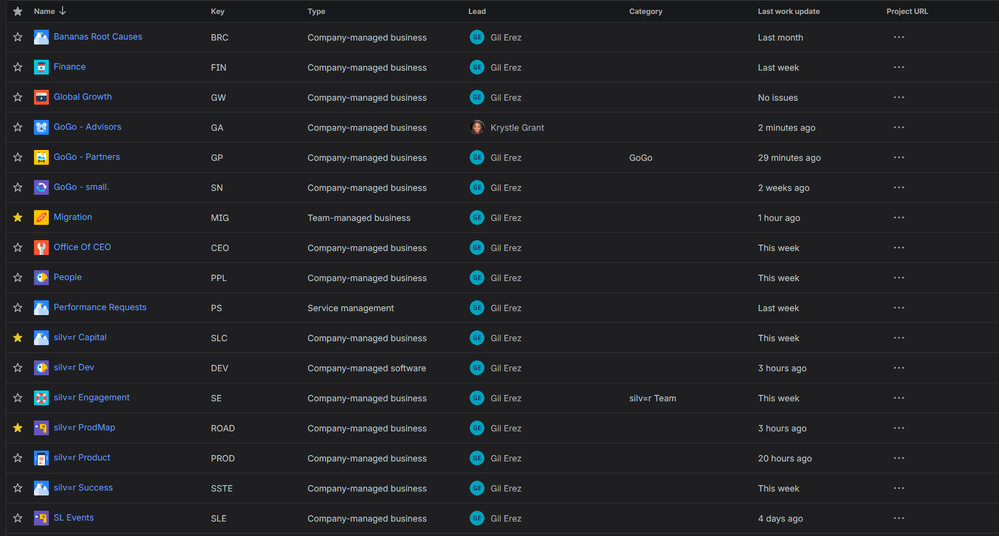Open the Performance Requests project link
Screen dimensions: 999x536
(x=100, y=307)
